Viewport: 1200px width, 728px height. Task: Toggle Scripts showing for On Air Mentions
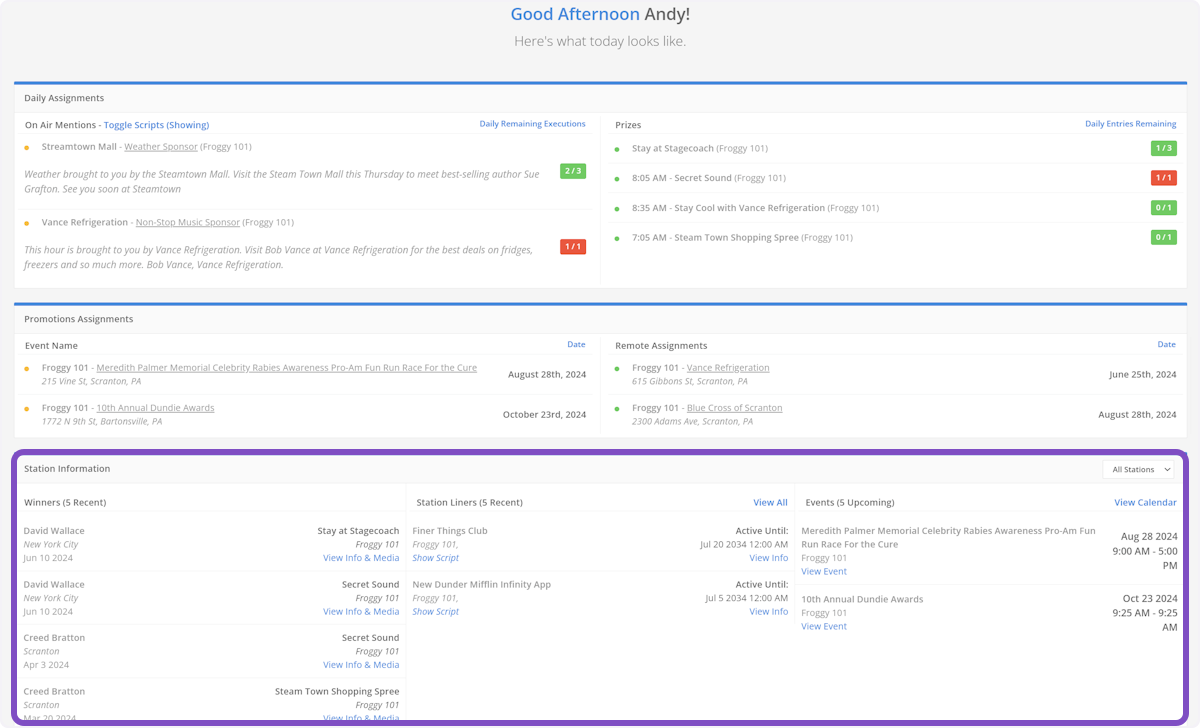tap(156, 125)
